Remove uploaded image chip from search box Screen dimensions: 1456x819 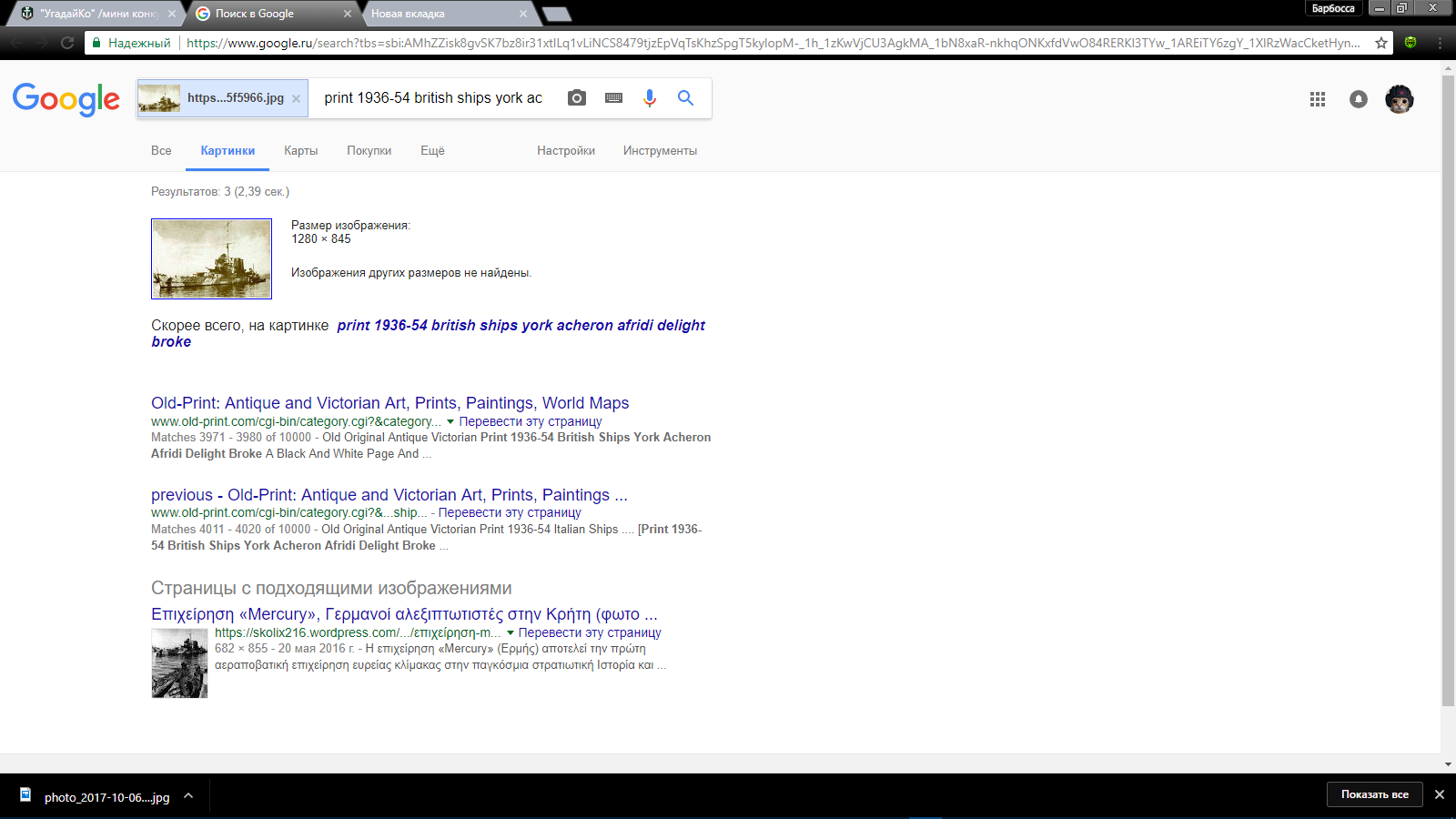pyautogui.click(x=296, y=98)
